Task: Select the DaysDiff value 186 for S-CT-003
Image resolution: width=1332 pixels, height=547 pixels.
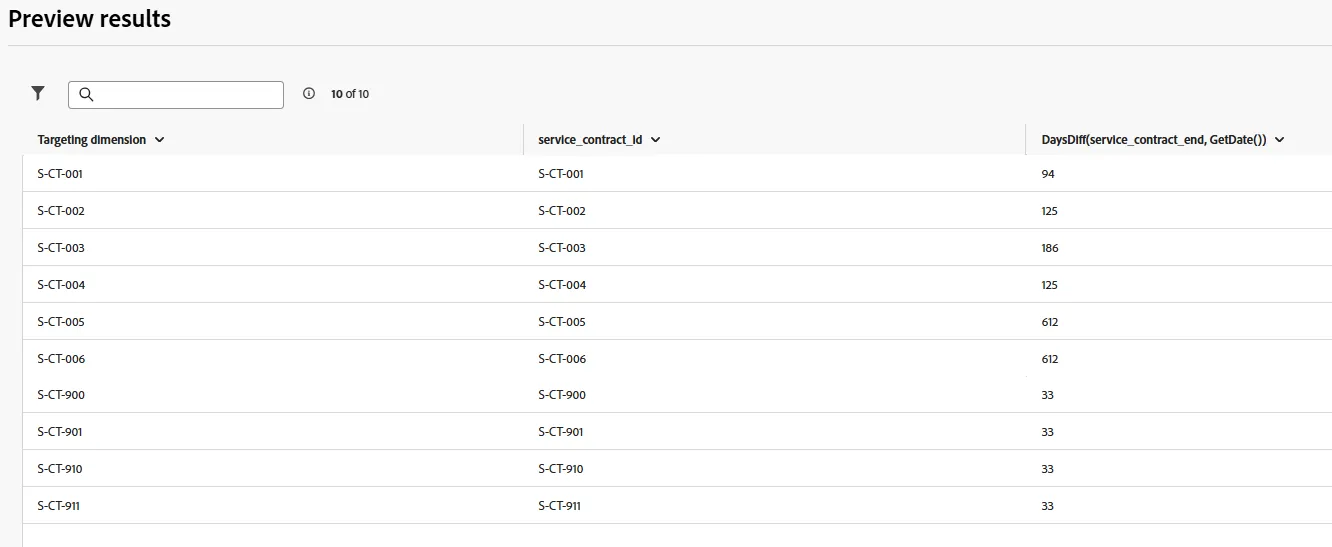Action: [1050, 248]
